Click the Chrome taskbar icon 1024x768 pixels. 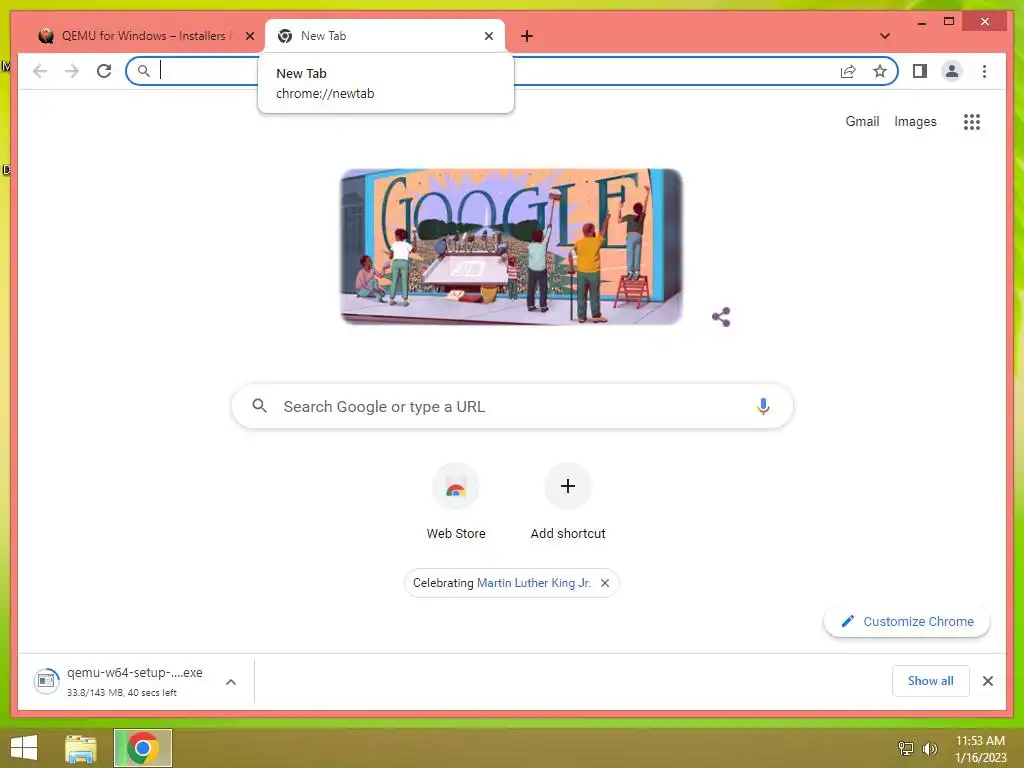pyautogui.click(x=143, y=748)
